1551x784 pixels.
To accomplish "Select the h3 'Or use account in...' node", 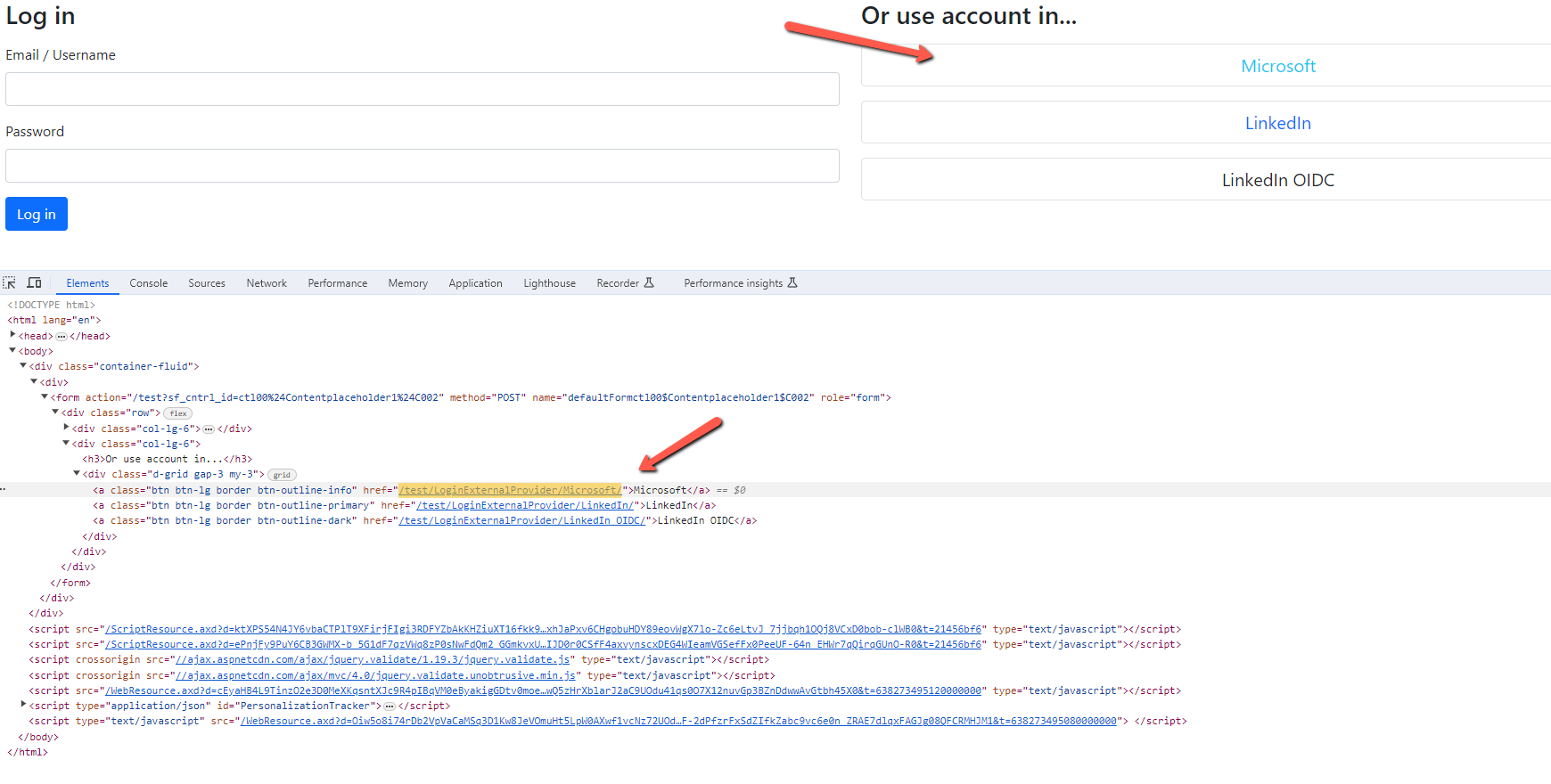I will point(168,459).
